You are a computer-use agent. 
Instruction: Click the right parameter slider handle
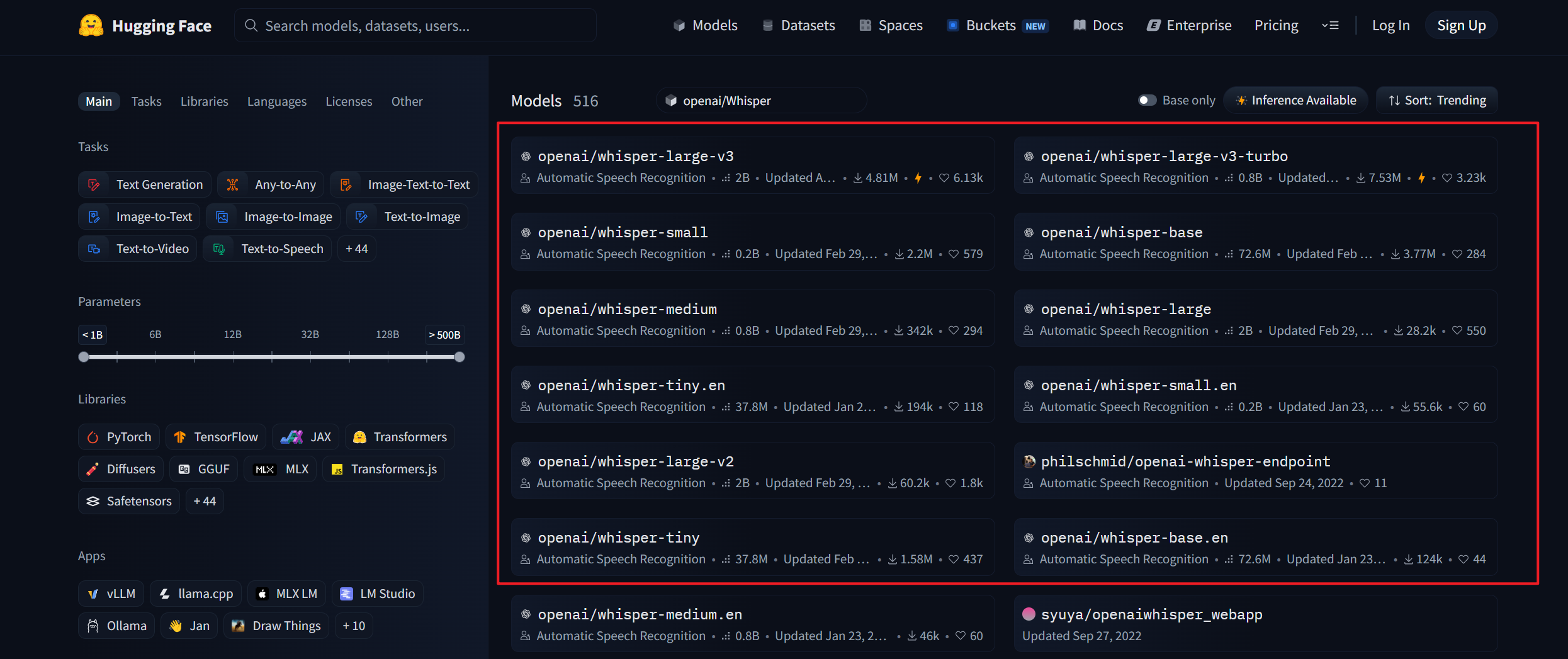pos(460,357)
